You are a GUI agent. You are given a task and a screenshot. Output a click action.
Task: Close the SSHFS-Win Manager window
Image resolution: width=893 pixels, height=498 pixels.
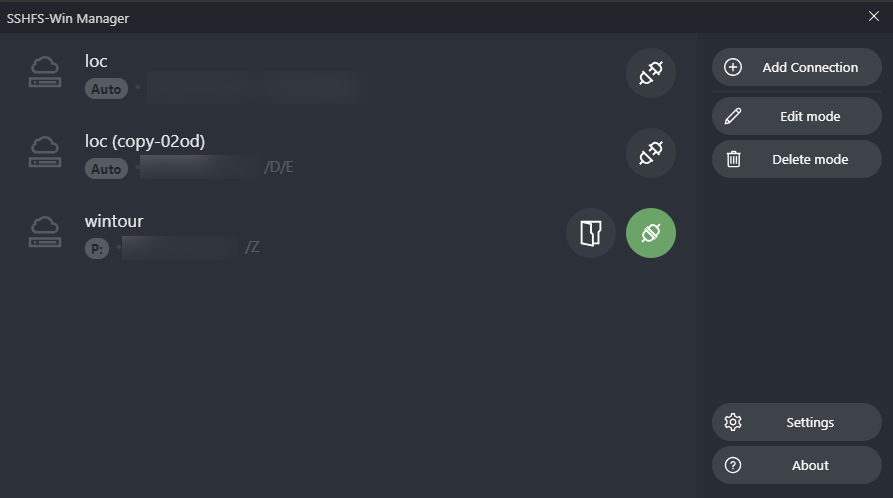pyautogui.click(x=873, y=17)
